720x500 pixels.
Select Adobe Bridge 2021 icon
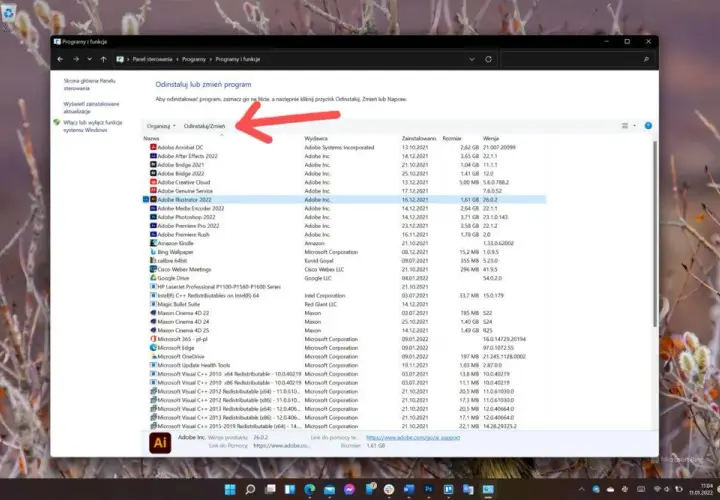[153, 165]
